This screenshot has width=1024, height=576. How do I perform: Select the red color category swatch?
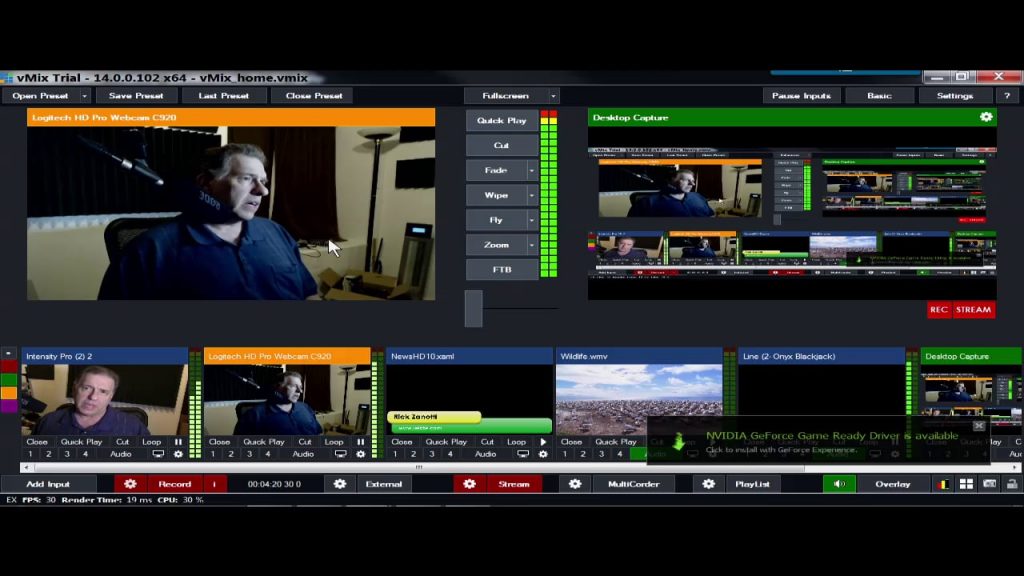9,366
